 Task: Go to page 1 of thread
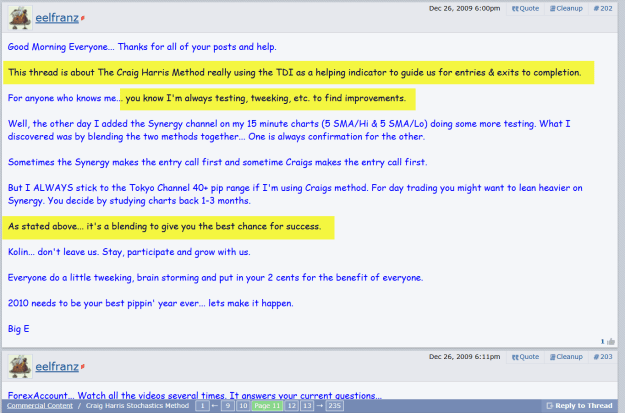pos(202,406)
